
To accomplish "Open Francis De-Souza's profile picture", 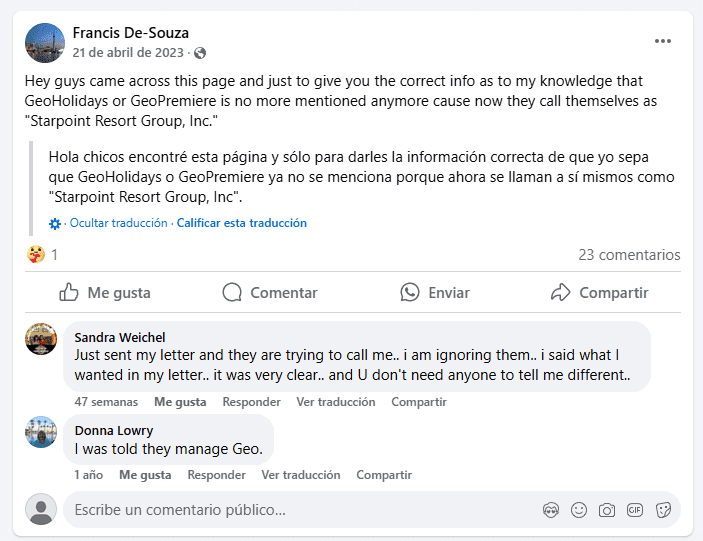I will [x=44, y=42].
